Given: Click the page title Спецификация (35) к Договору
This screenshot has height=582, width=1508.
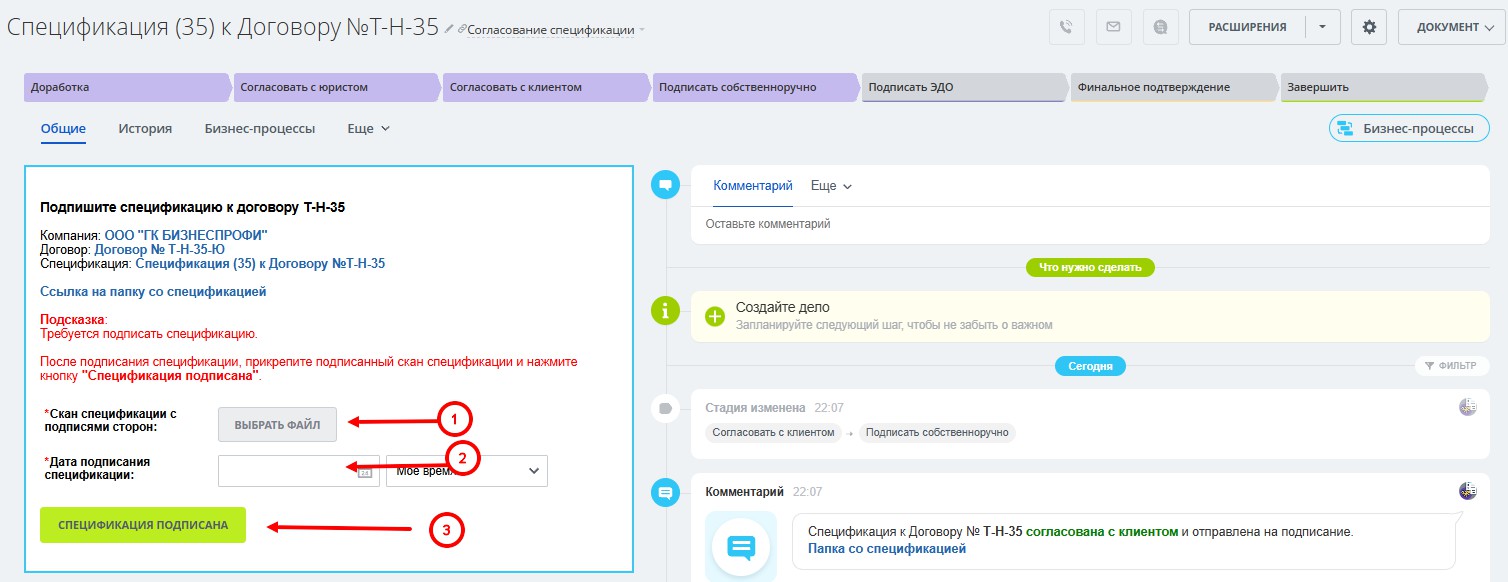Looking at the screenshot, I should [222, 27].
